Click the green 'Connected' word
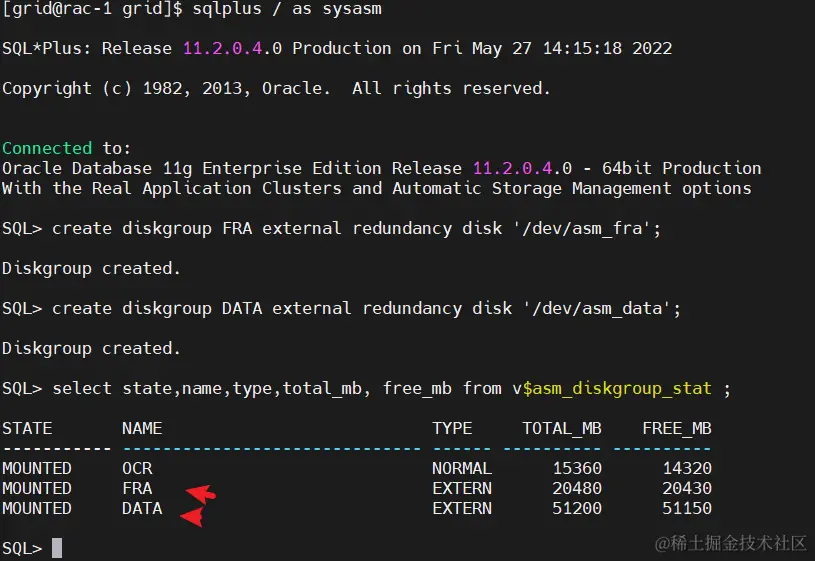 pyautogui.click(x=47, y=148)
